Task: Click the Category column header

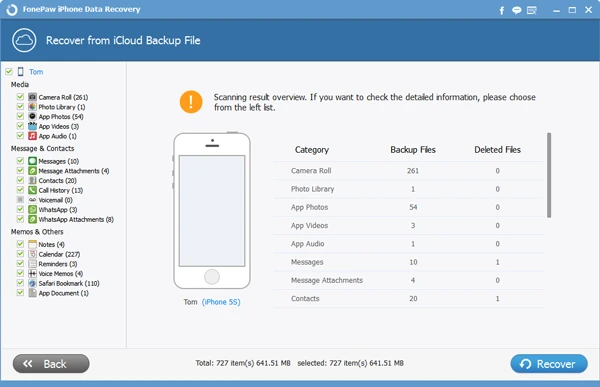Action: (311, 150)
